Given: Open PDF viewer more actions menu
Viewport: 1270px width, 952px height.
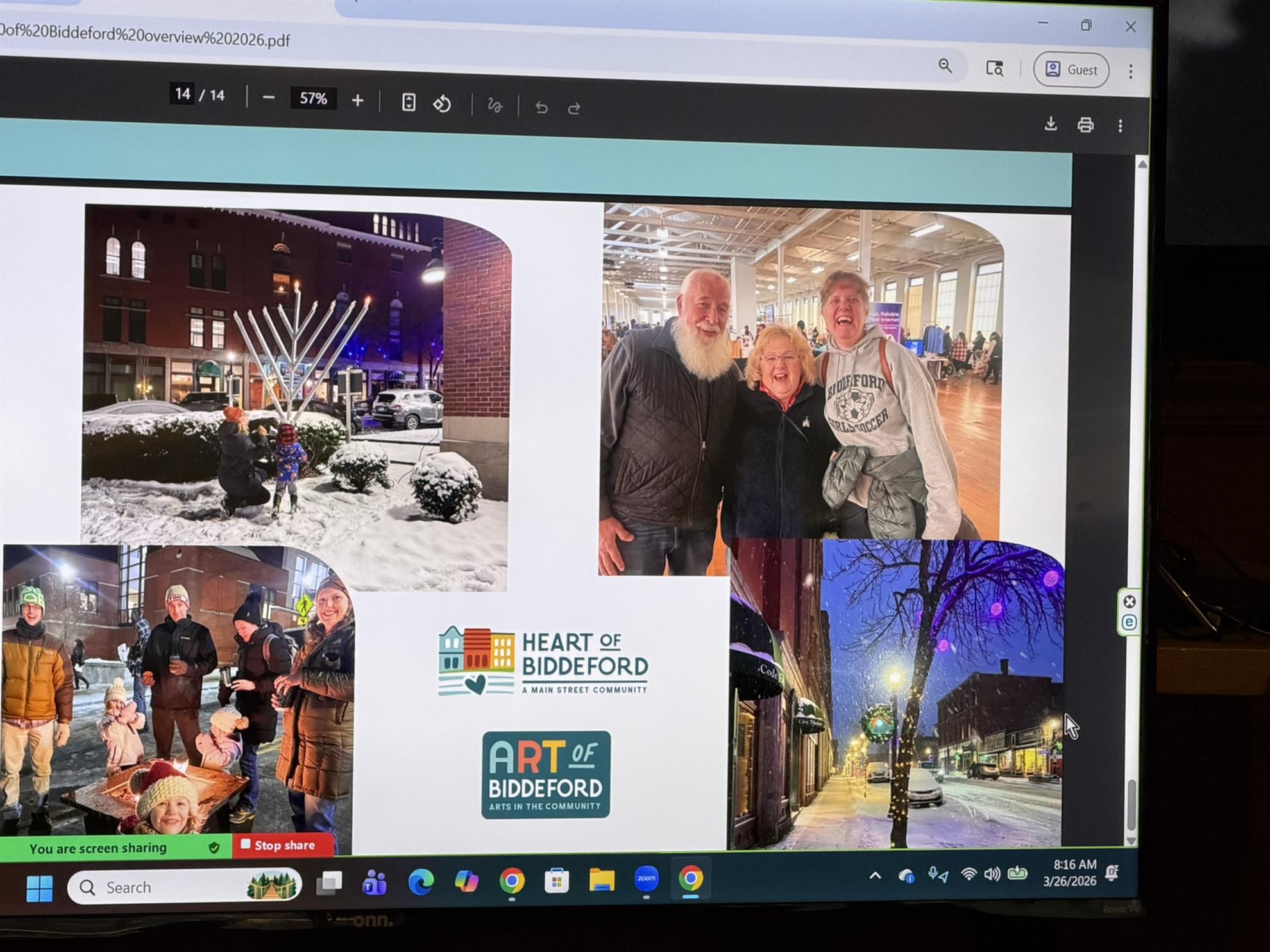Looking at the screenshot, I should click(x=1121, y=126).
